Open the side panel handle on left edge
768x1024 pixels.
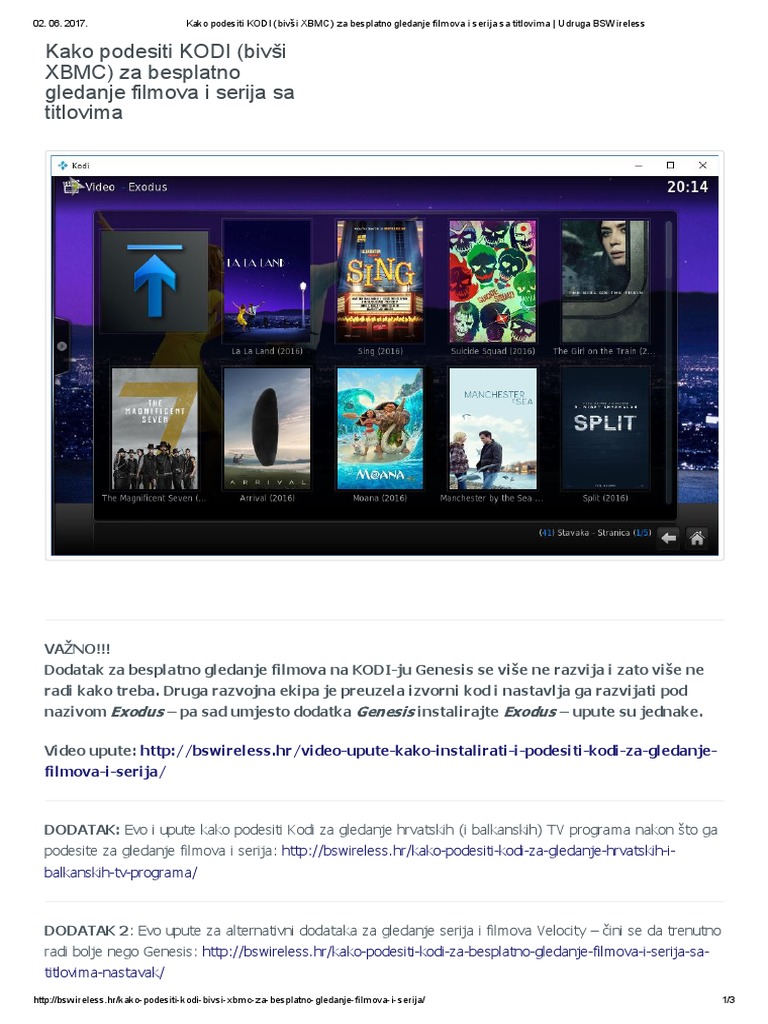pos(61,346)
